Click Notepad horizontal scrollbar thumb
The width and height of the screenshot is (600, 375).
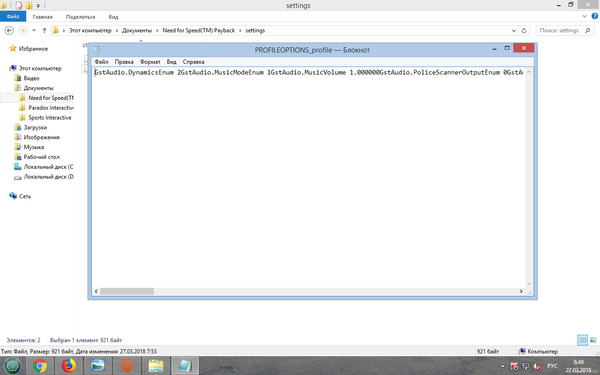(x=127, y=292)
